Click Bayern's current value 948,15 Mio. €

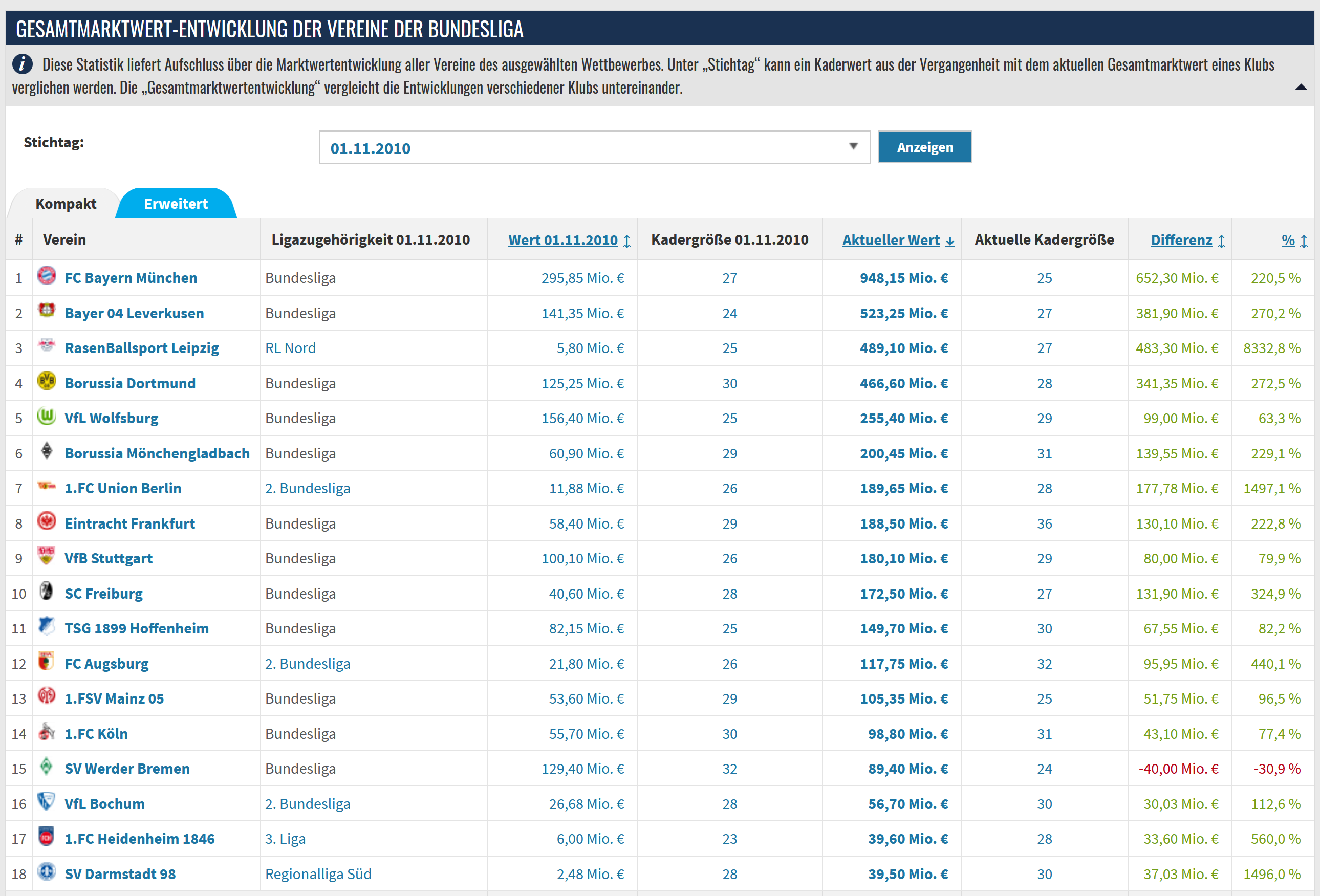pos(904,278)
